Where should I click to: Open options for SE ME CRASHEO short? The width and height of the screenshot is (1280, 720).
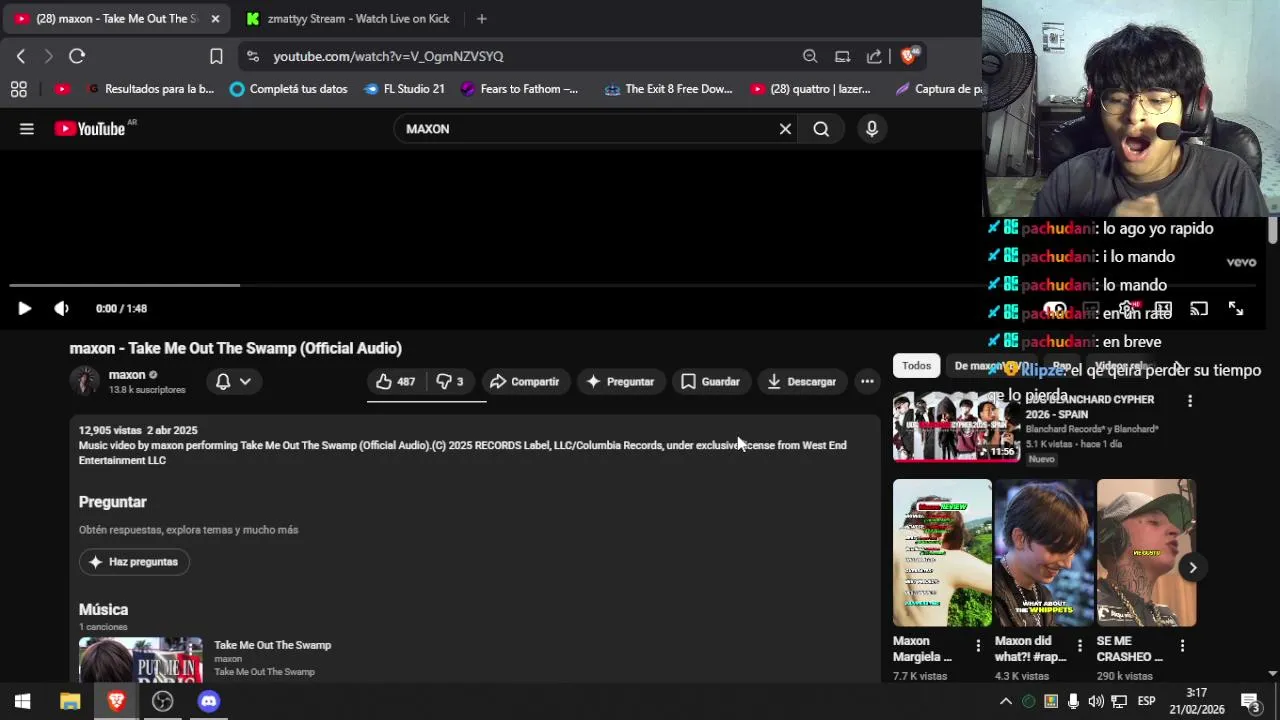tap(1182, 646)
